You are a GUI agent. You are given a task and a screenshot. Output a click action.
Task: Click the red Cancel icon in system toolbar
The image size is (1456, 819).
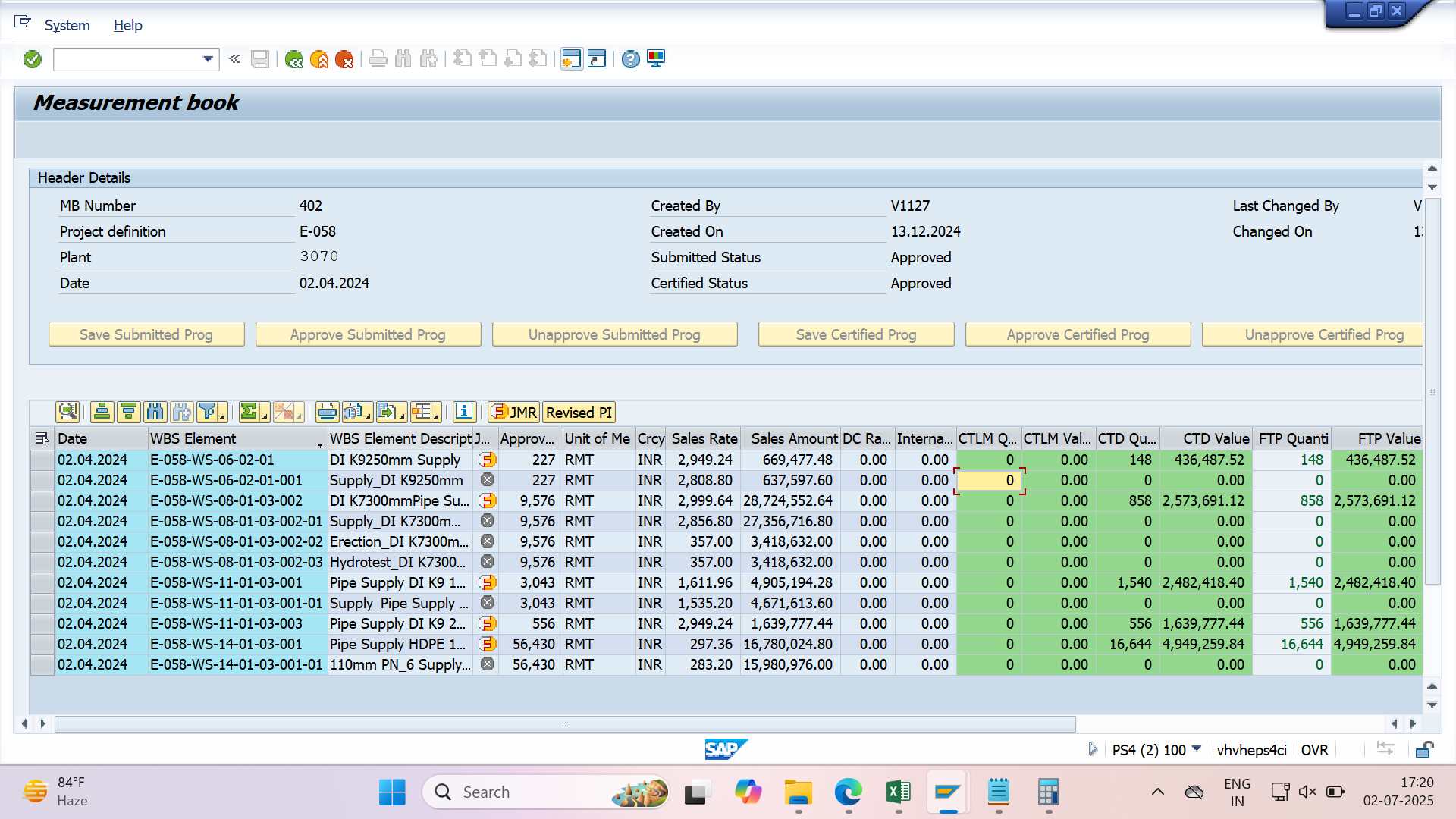[x=344, y=59]
